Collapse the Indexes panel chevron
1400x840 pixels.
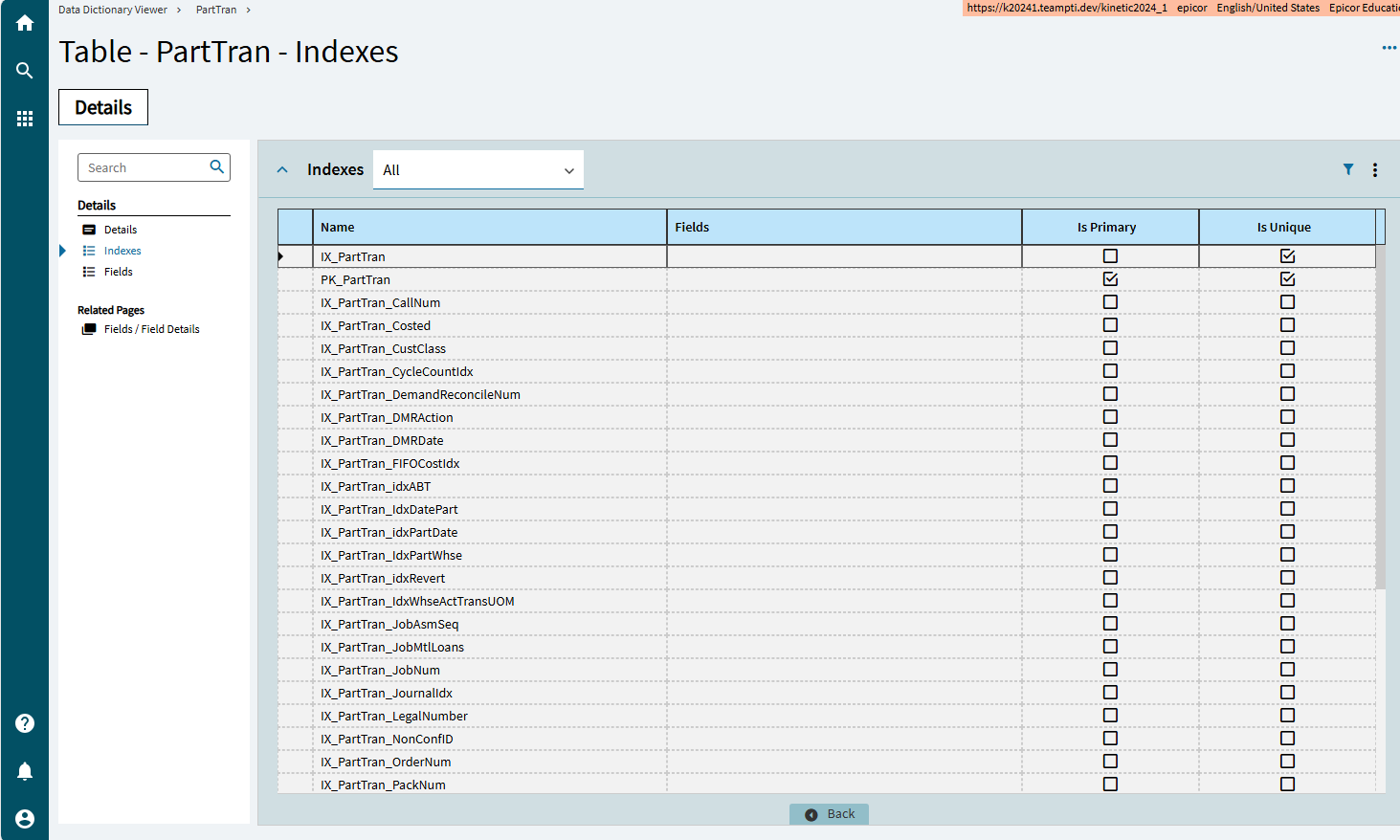282,170
